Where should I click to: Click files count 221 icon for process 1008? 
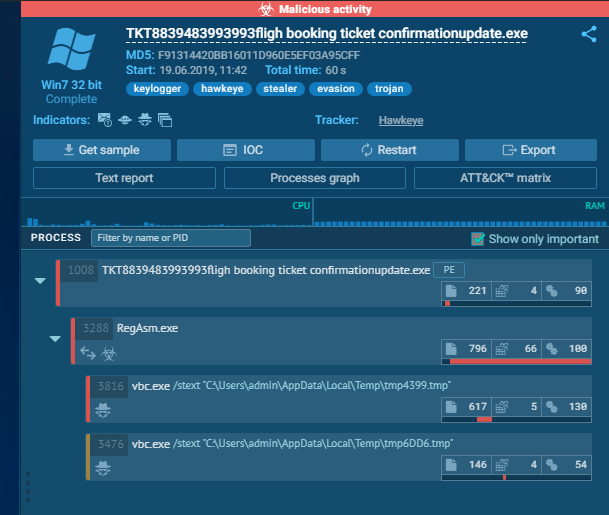tap(451, 291)
